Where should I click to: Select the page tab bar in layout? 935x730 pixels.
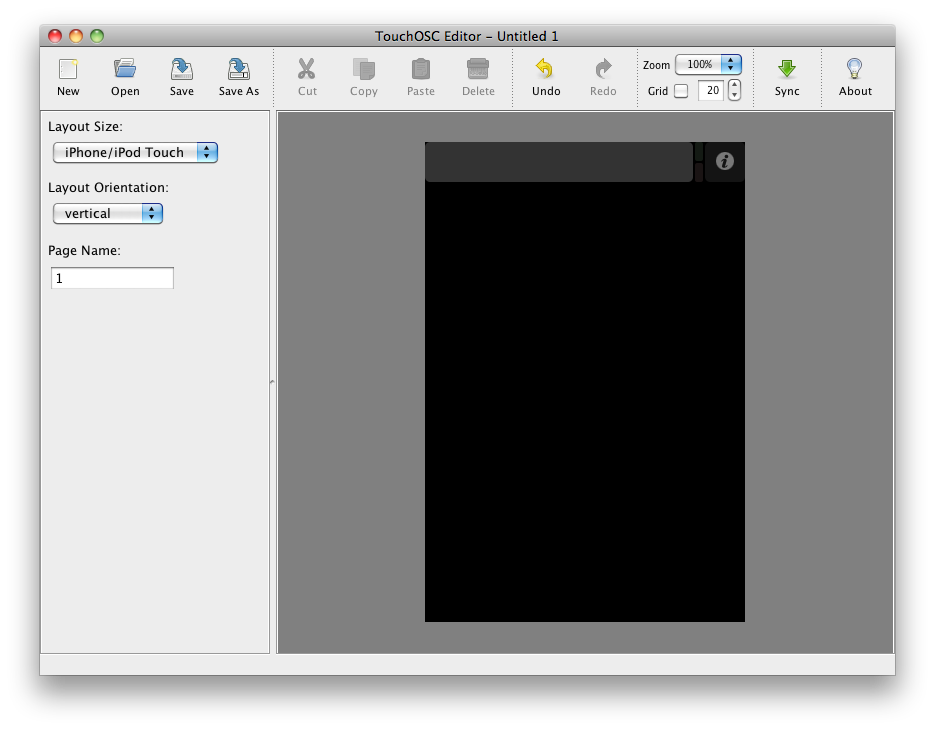558,162
